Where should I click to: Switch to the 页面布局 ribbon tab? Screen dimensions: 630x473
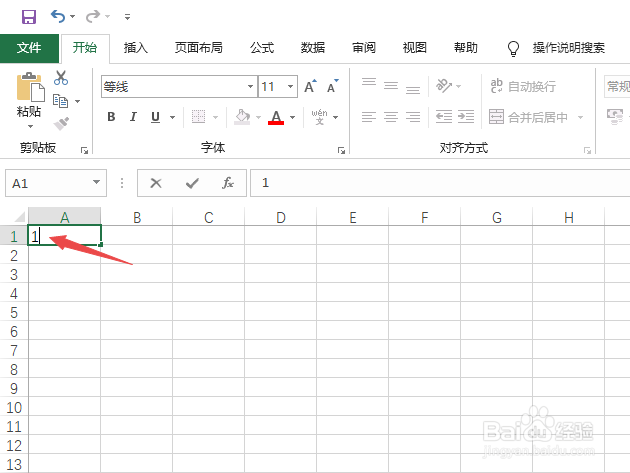(198, 48)
